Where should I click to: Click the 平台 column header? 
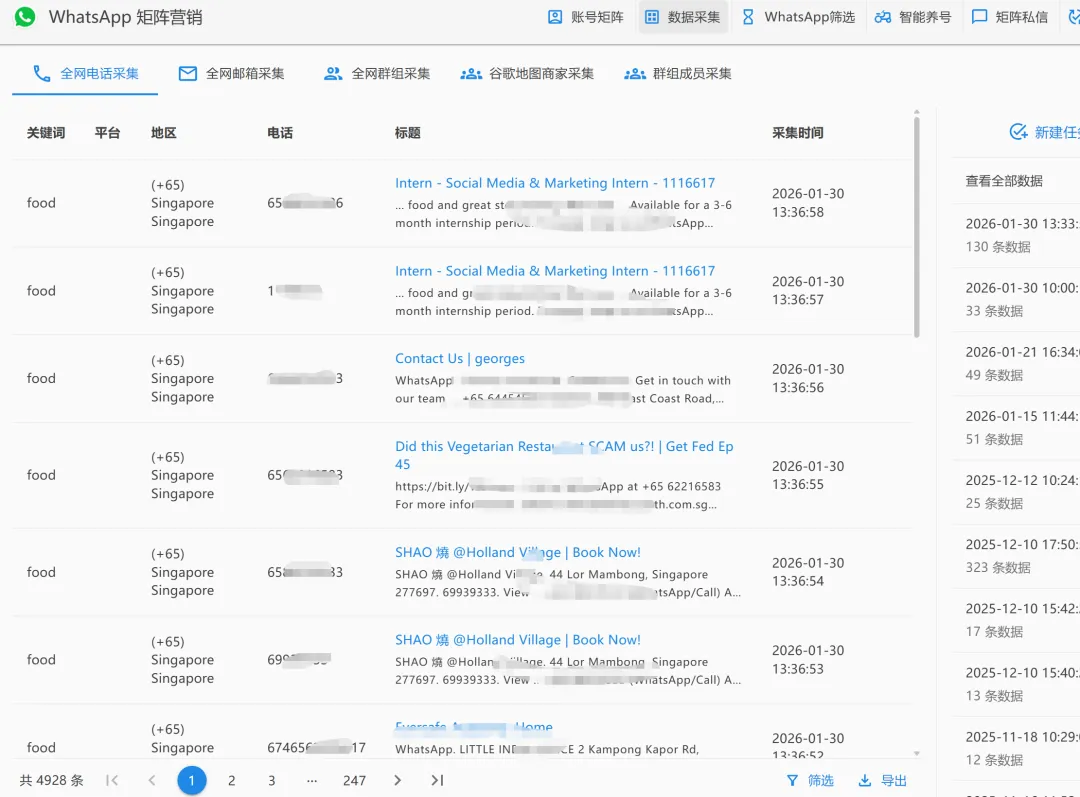click(x=107, y=133)
